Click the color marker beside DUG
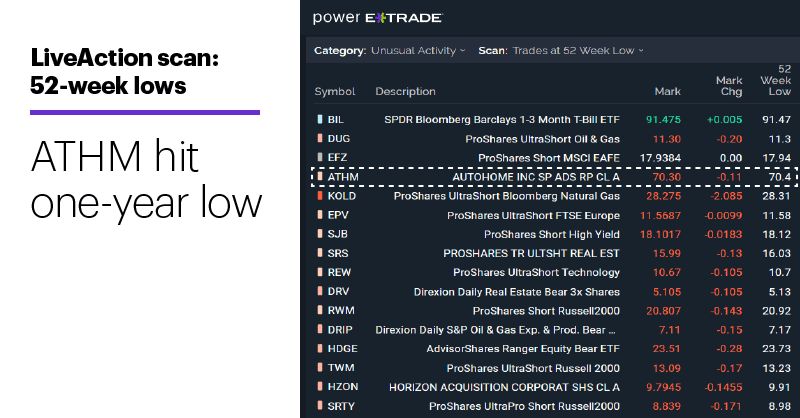This screenshot has height=418, width=800. (x=320, y=138)
